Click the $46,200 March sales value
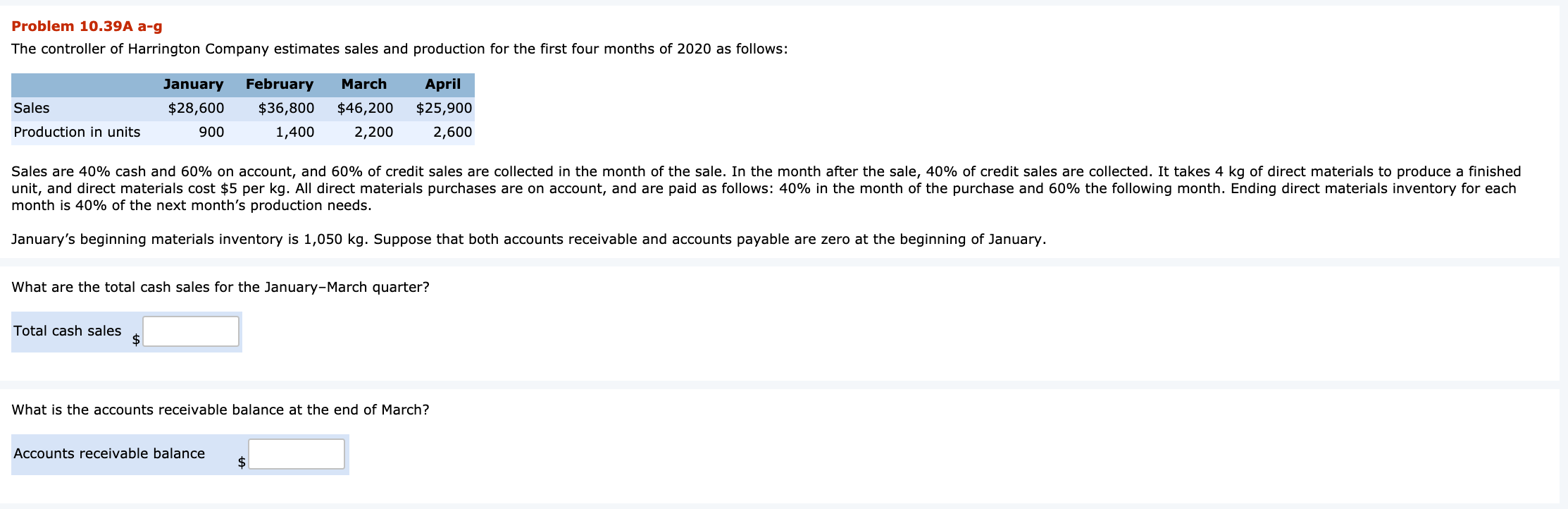The width and height of the screenshot is (1568, 509). point(364,108)
